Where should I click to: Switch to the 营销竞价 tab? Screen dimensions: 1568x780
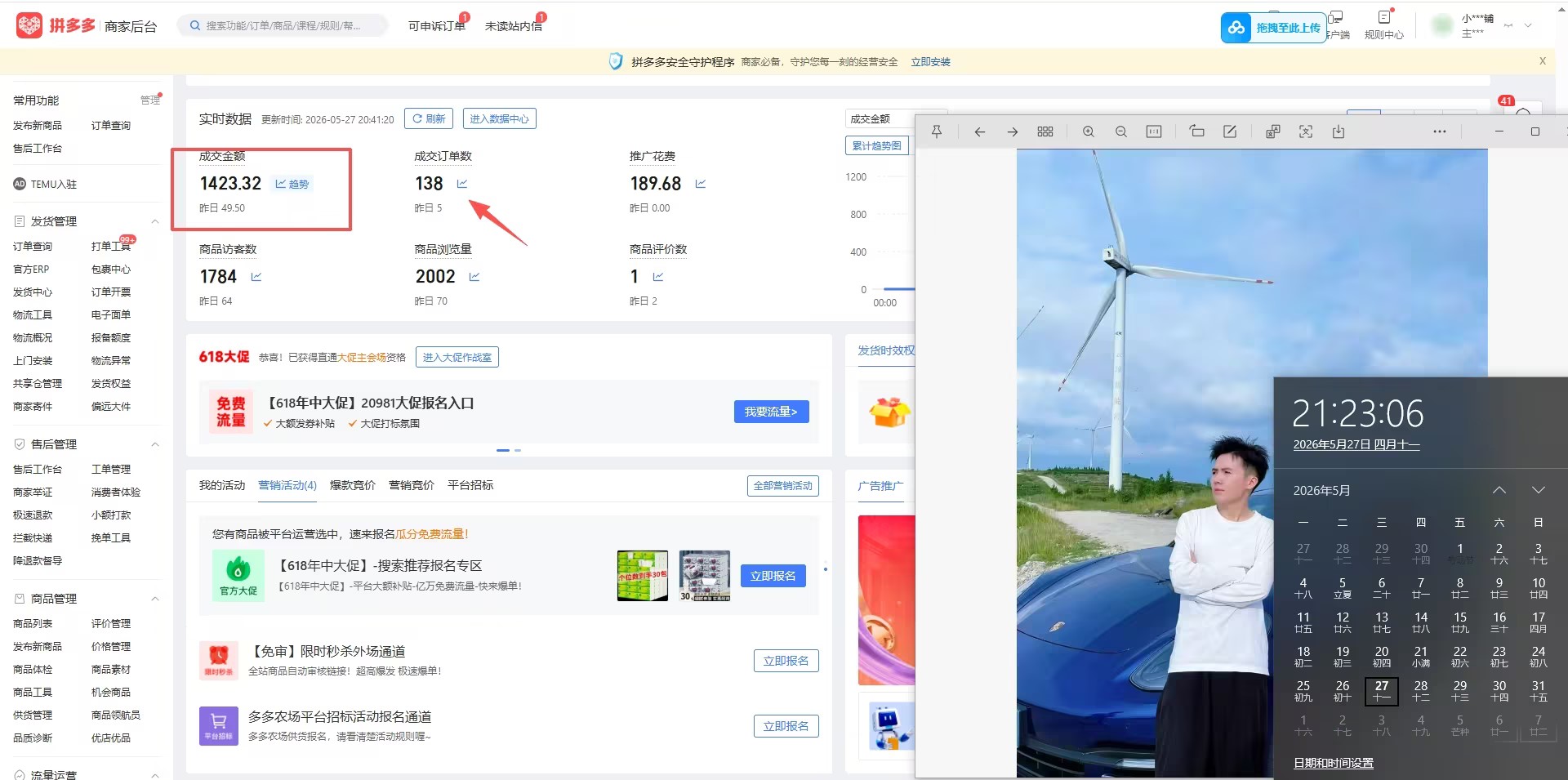412,485
